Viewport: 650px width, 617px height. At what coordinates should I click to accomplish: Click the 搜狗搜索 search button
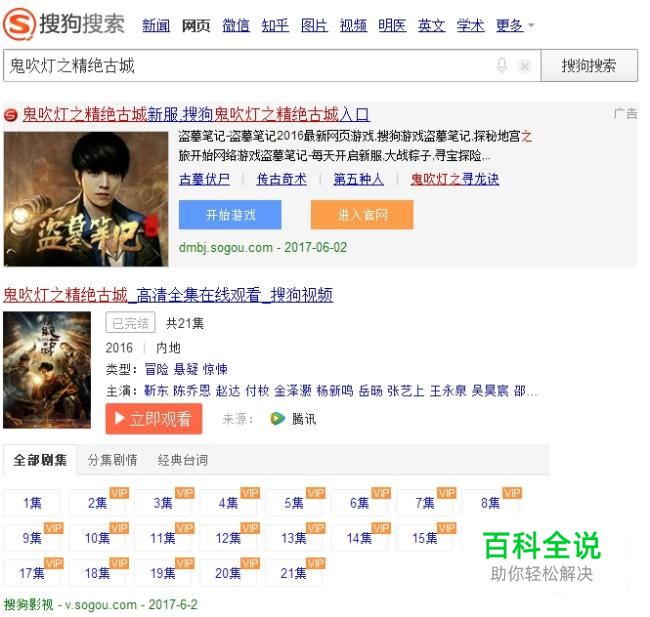click(x=589, y=66)
